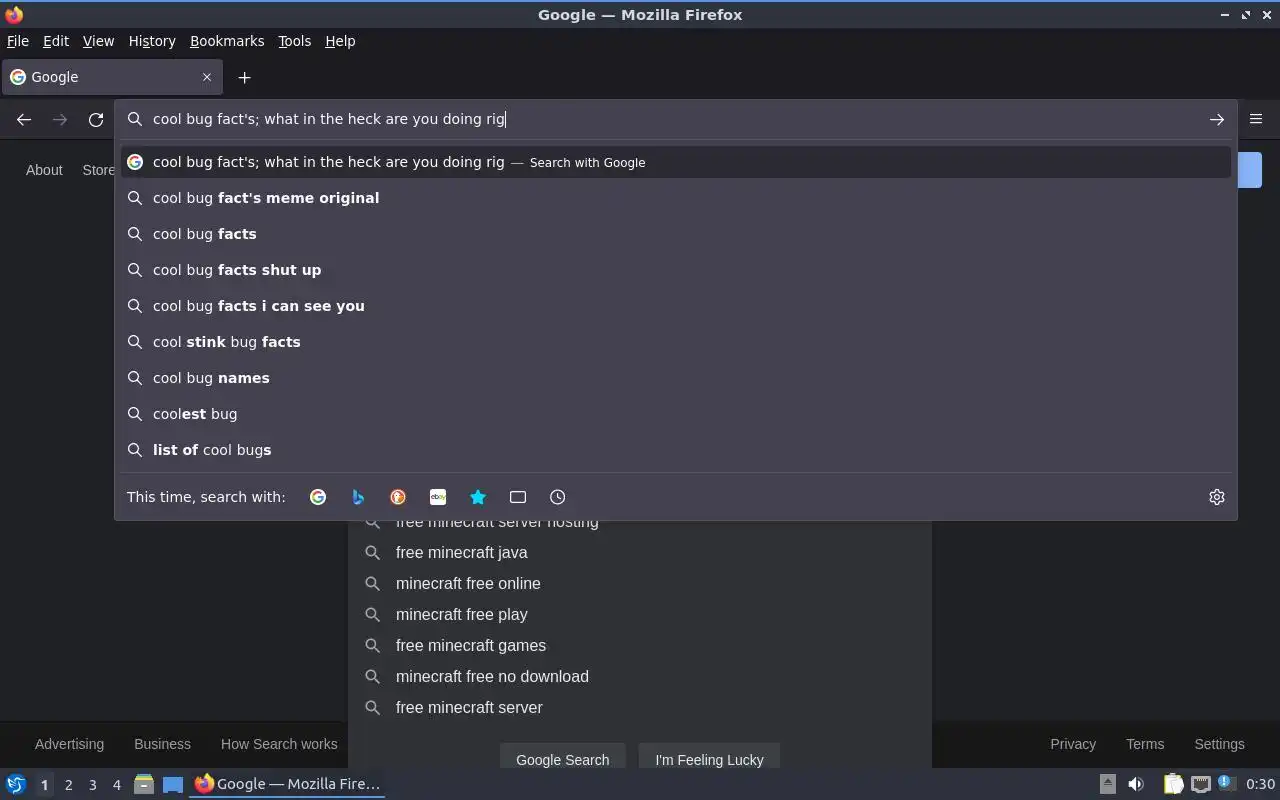Go back with the back arrow
The image size is (1280, 800).
[x=24, y=119]
